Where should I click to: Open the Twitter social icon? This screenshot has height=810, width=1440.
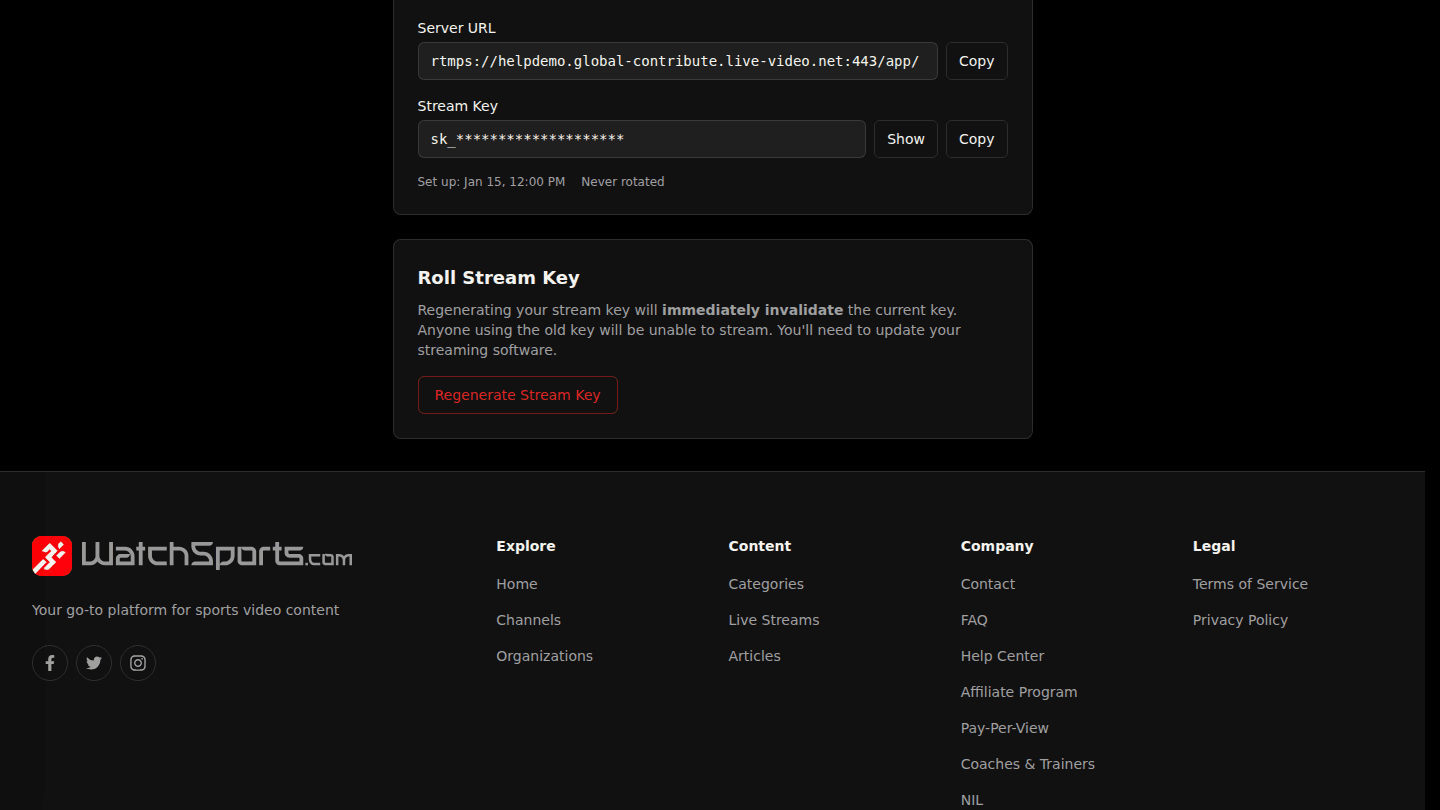94,663
